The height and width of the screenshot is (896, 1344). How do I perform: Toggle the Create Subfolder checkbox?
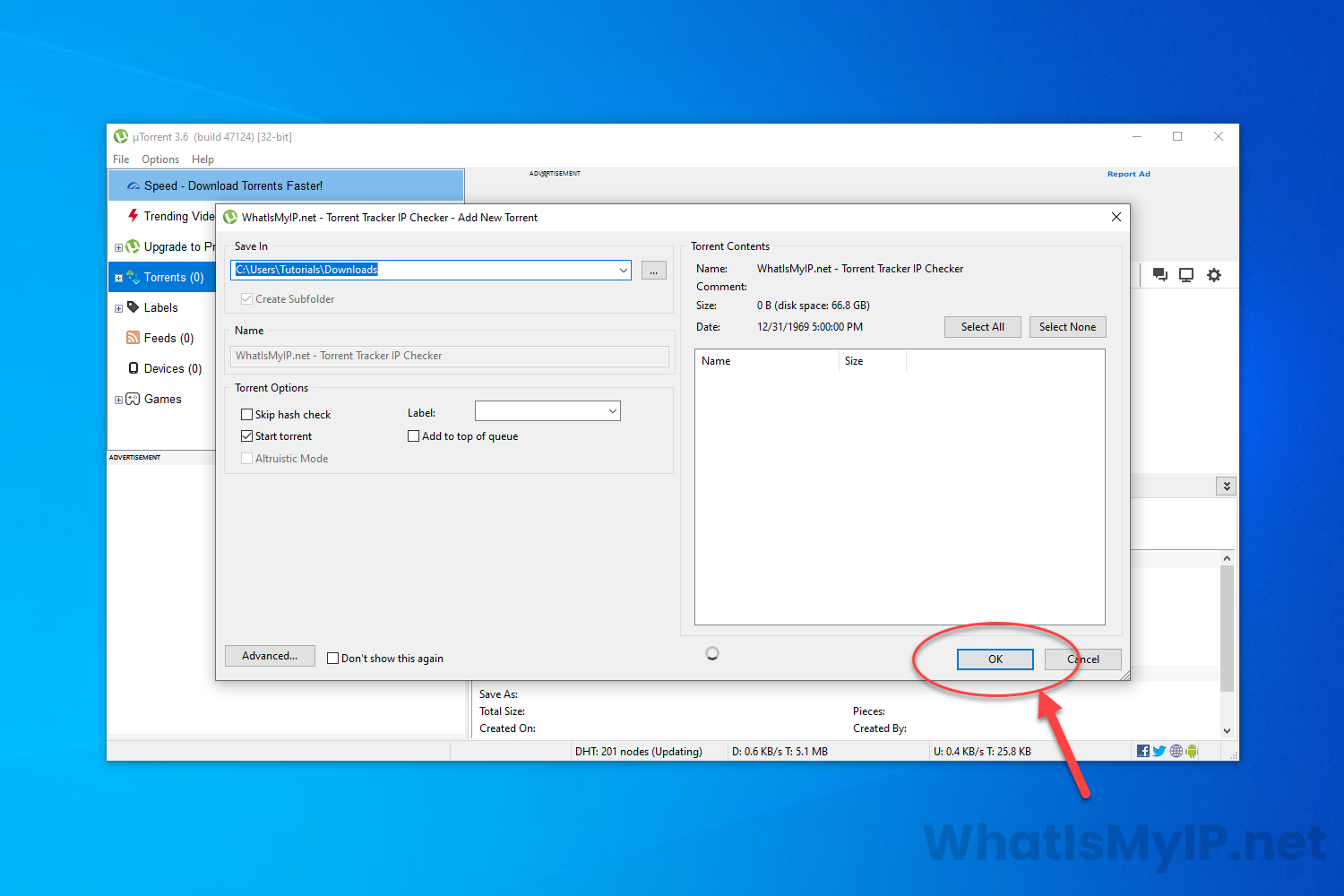click(246, 299)
